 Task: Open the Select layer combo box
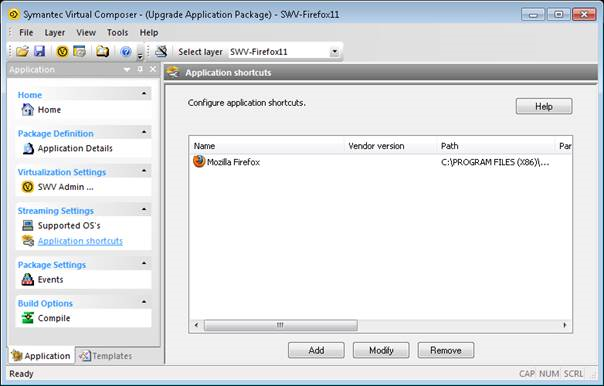pos(334,52)
